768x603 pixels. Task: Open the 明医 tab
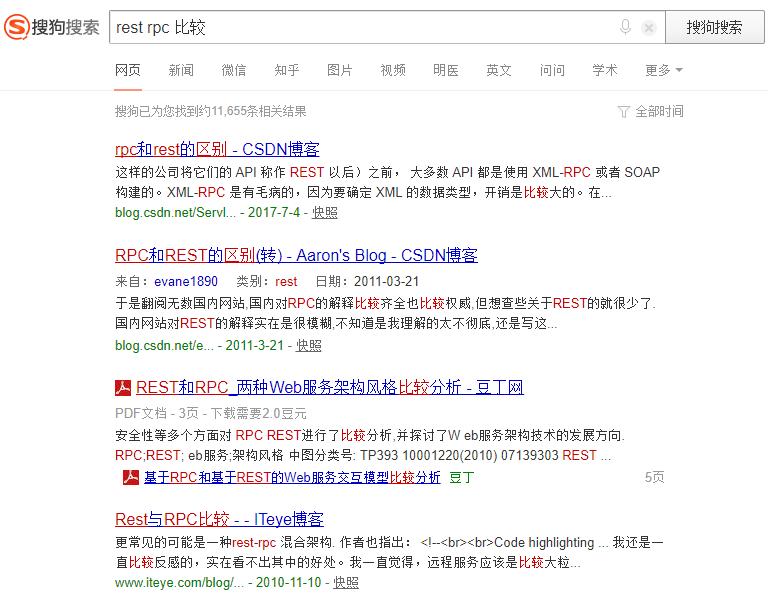(x=446, y=71)
